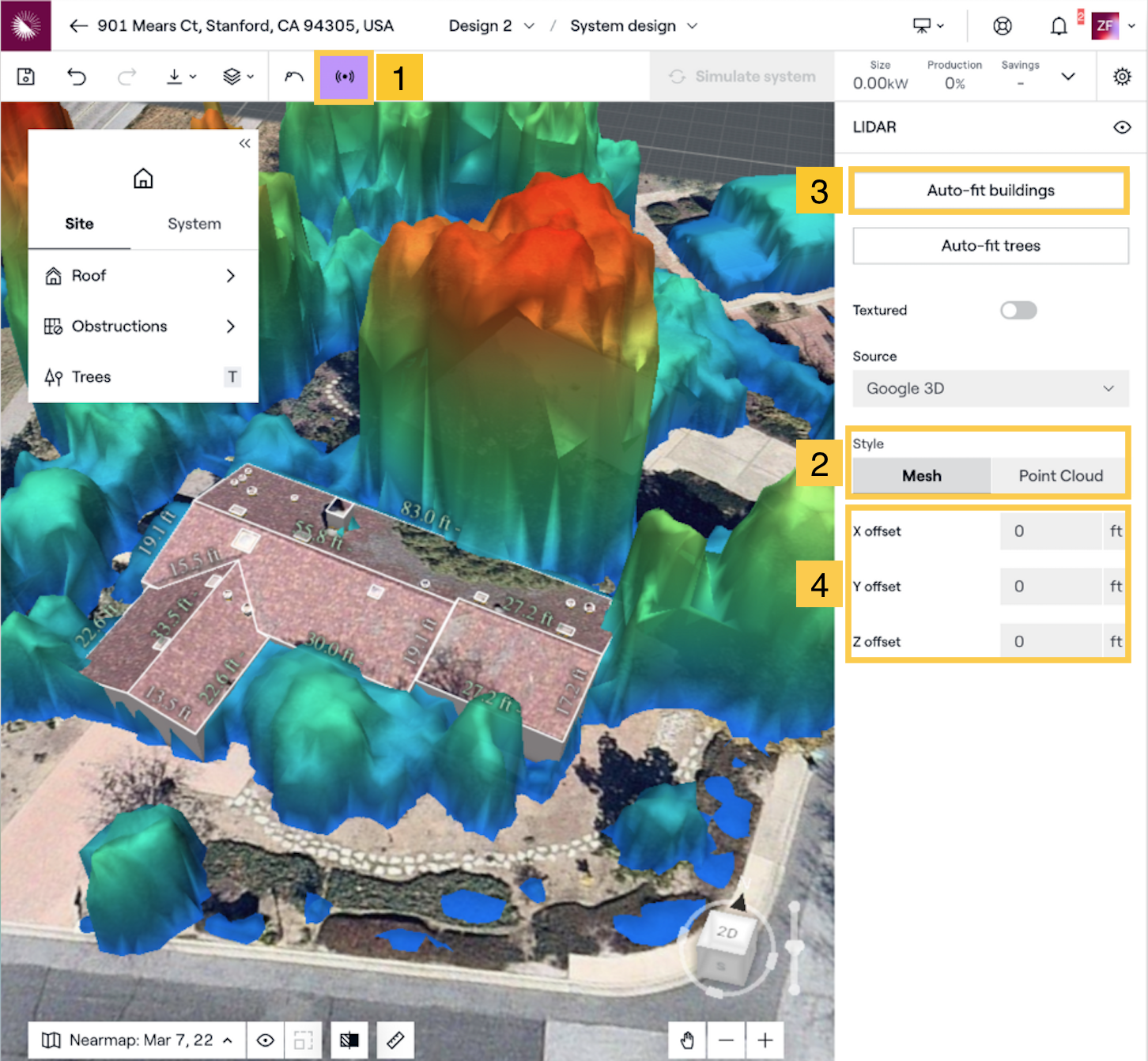Activate the LIDAR tool in the toolbar
This screenshot has height=1061, width=1148.
[x=344, y=76]
